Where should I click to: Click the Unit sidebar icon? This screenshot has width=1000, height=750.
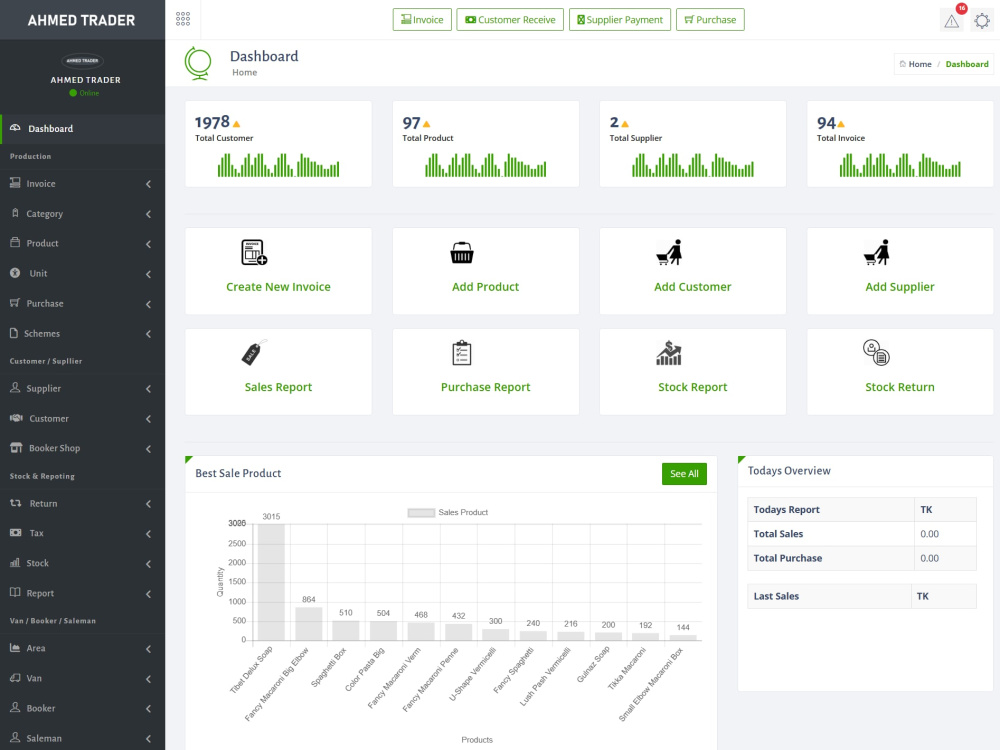[15, 272]
